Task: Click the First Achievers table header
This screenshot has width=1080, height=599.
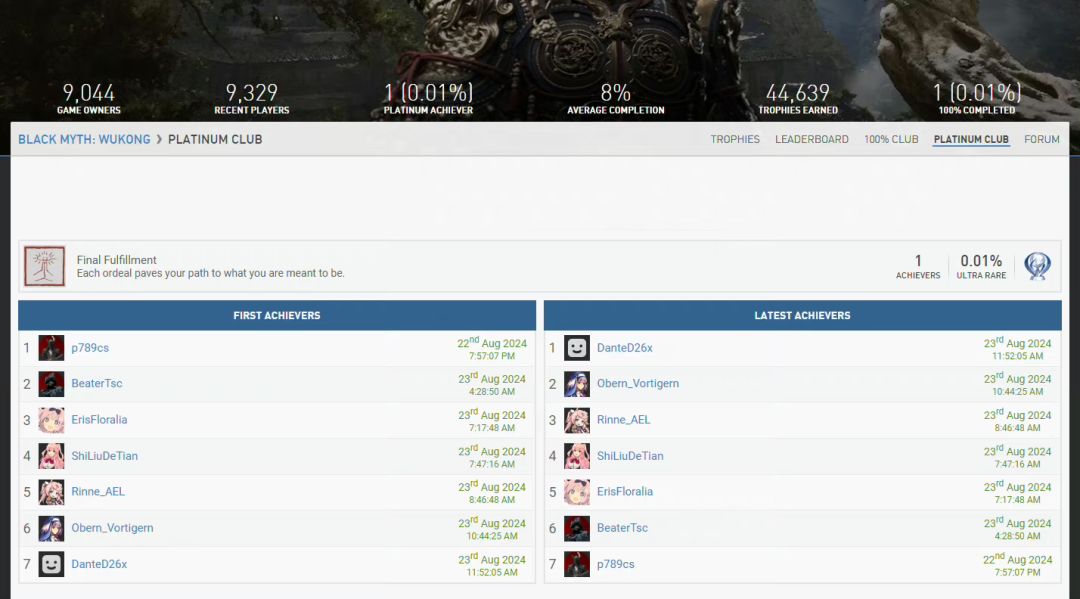Action: [277, 315]
